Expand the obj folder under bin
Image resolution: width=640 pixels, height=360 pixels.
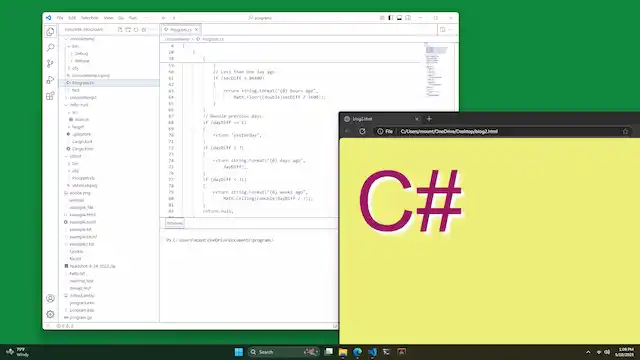[75, 68]
